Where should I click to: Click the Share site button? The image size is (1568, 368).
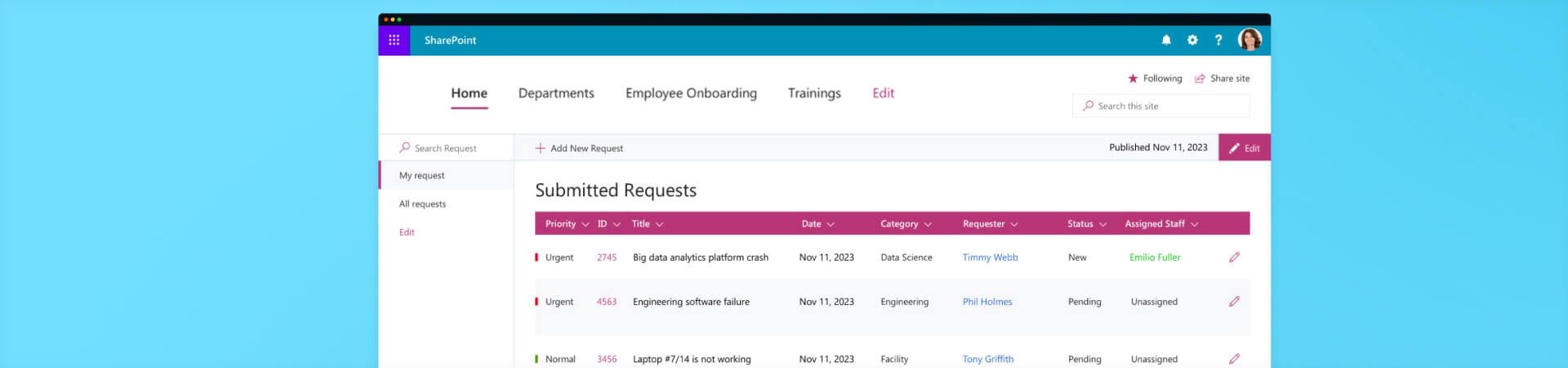click(1223, 79)
